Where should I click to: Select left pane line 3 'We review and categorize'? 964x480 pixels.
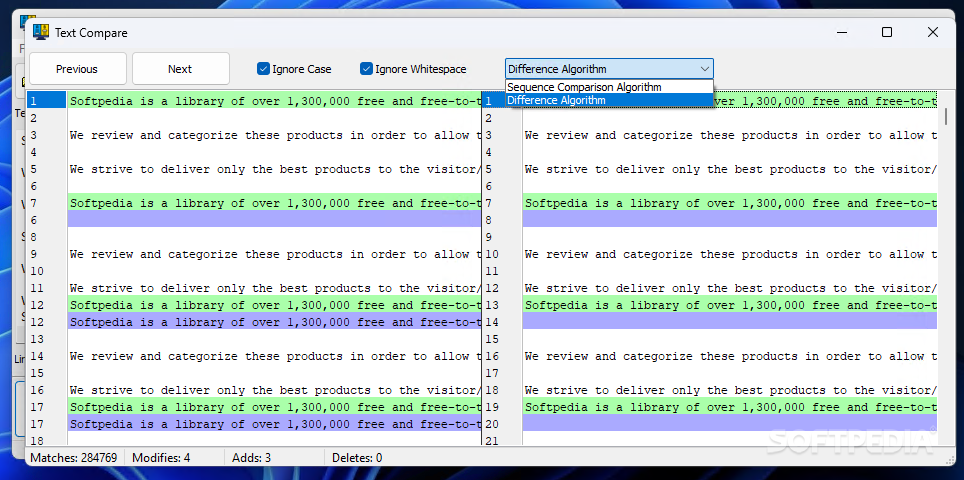coord(274,135)
